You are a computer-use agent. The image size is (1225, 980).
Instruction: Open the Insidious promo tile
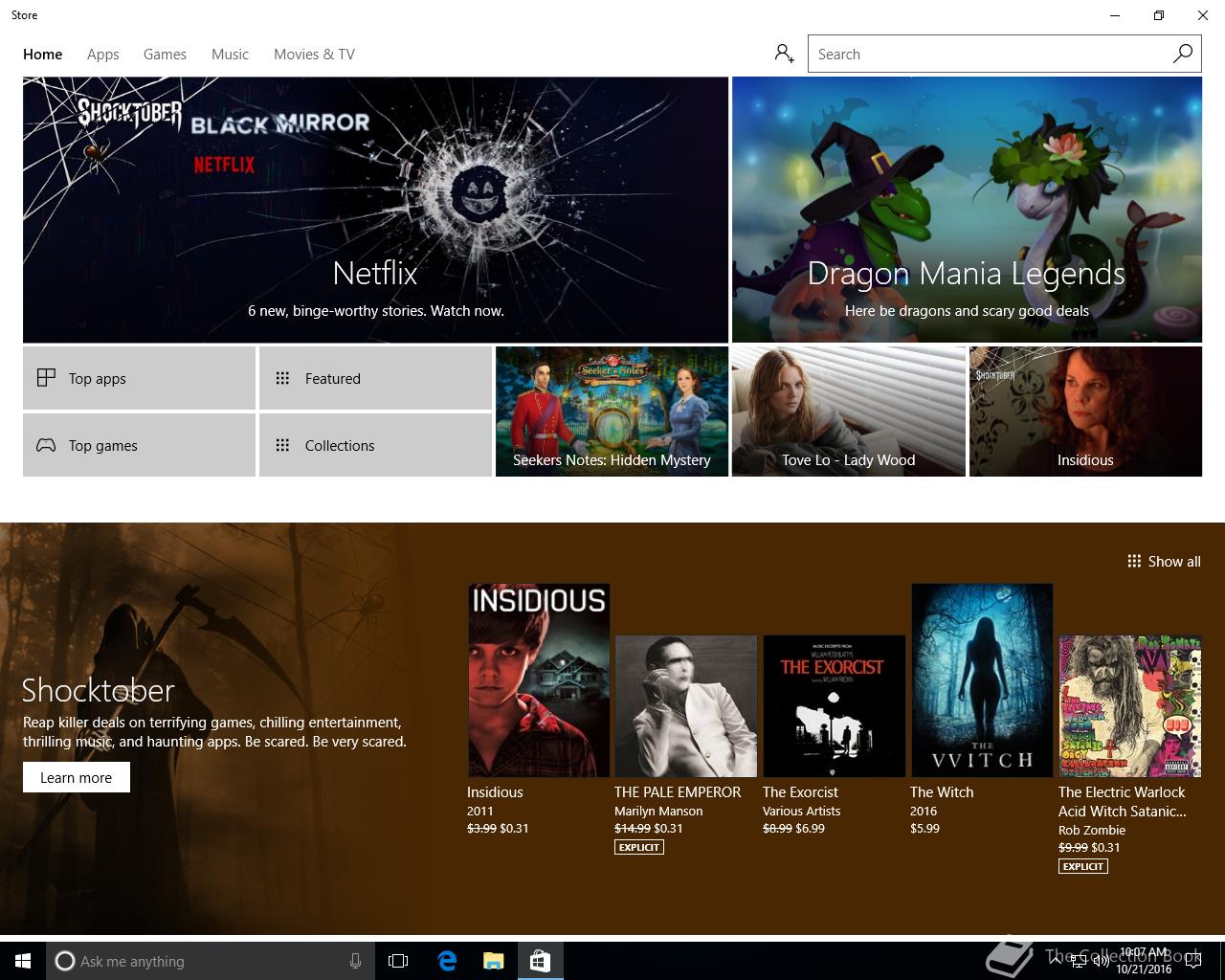(x=1085, y=412)
